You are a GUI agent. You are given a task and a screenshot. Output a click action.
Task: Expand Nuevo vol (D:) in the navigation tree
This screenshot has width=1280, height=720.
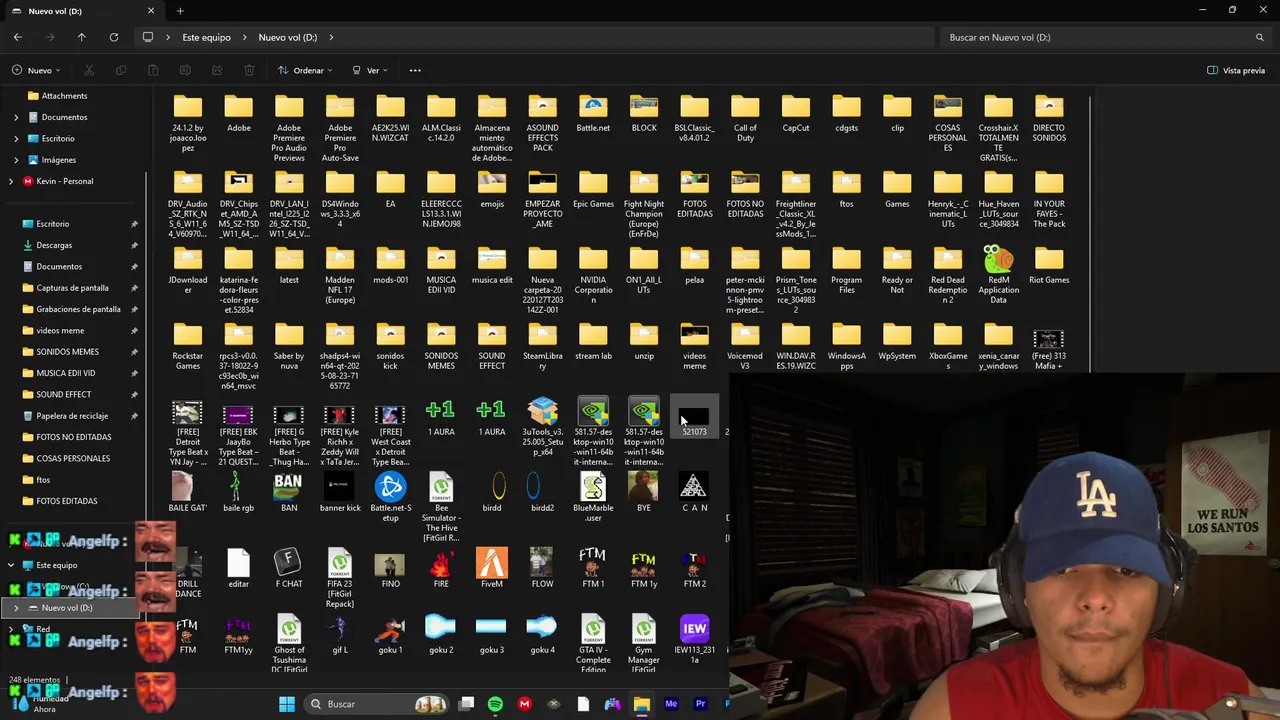[x=16, y=608]
